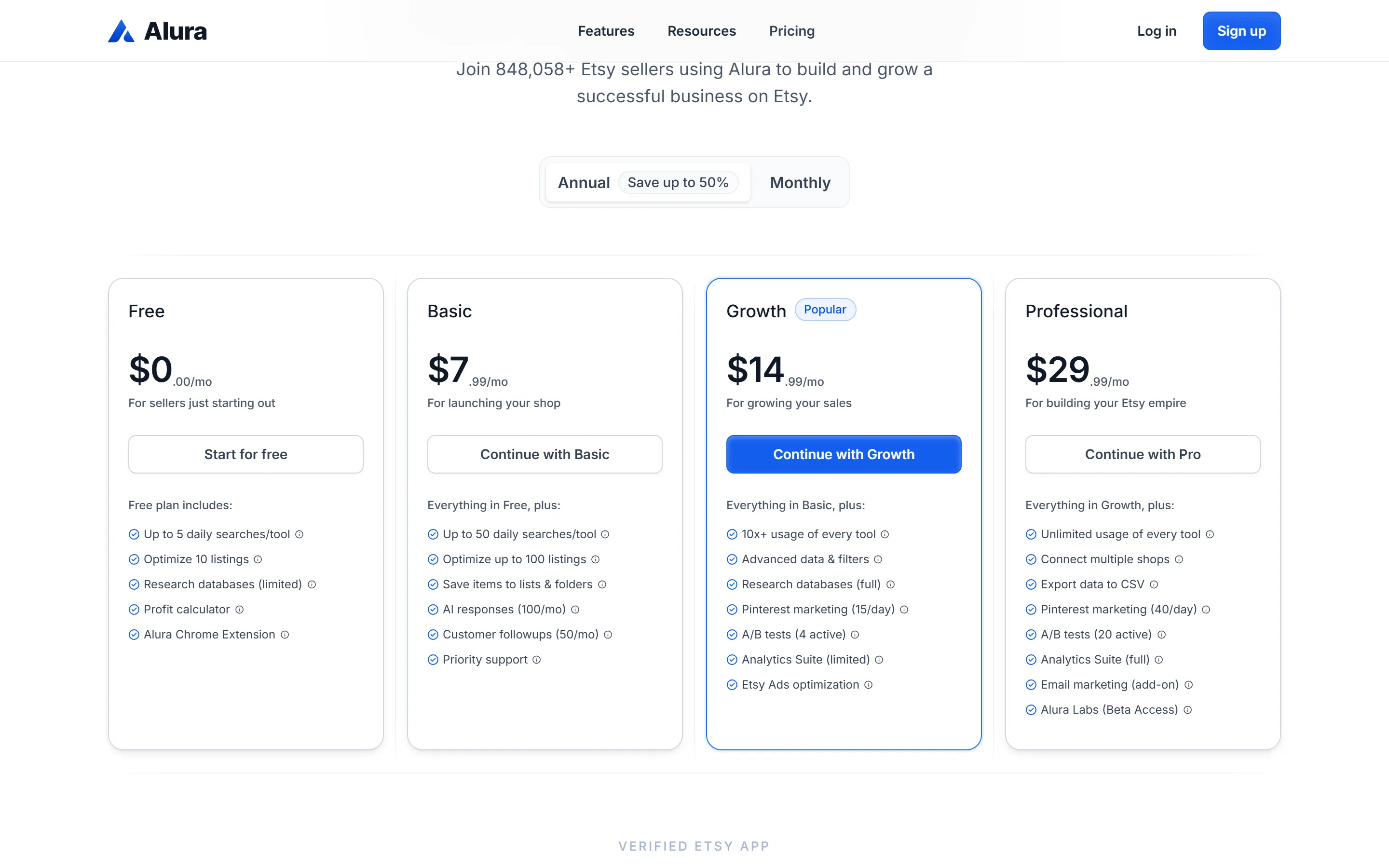Screen dimensions: 1389x868
Task: Show info for Optimize up to 100 listings
Action: coord(596,560)
